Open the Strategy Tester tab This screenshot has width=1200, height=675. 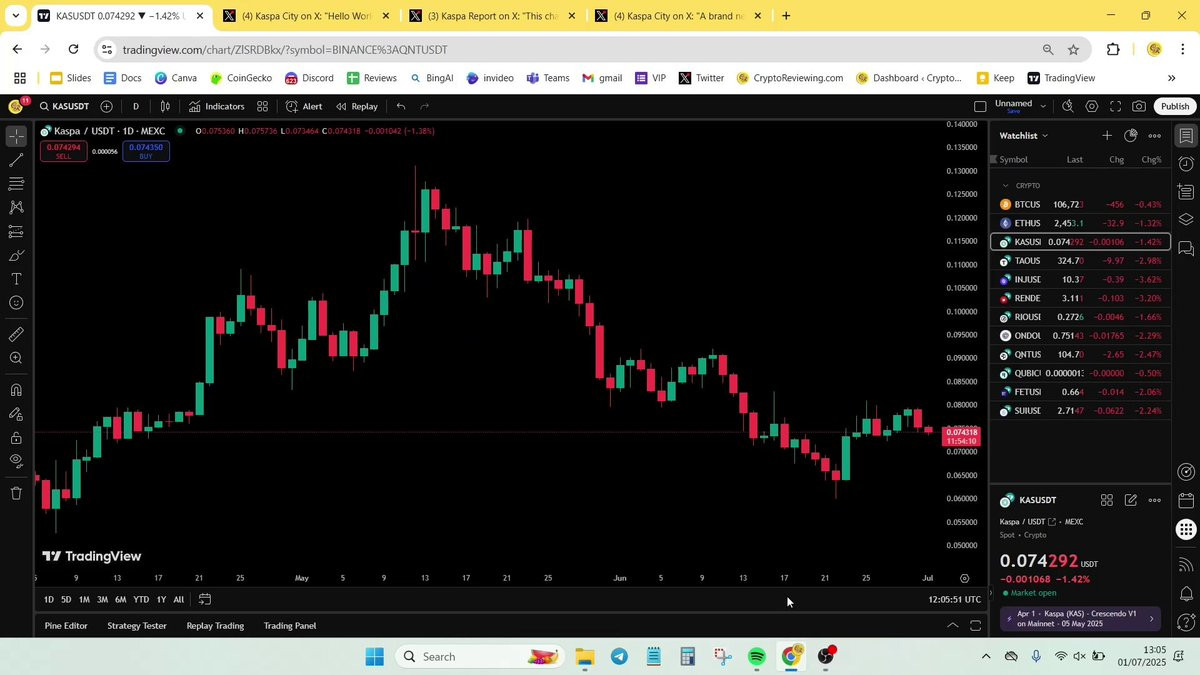[x=137, y=626]
